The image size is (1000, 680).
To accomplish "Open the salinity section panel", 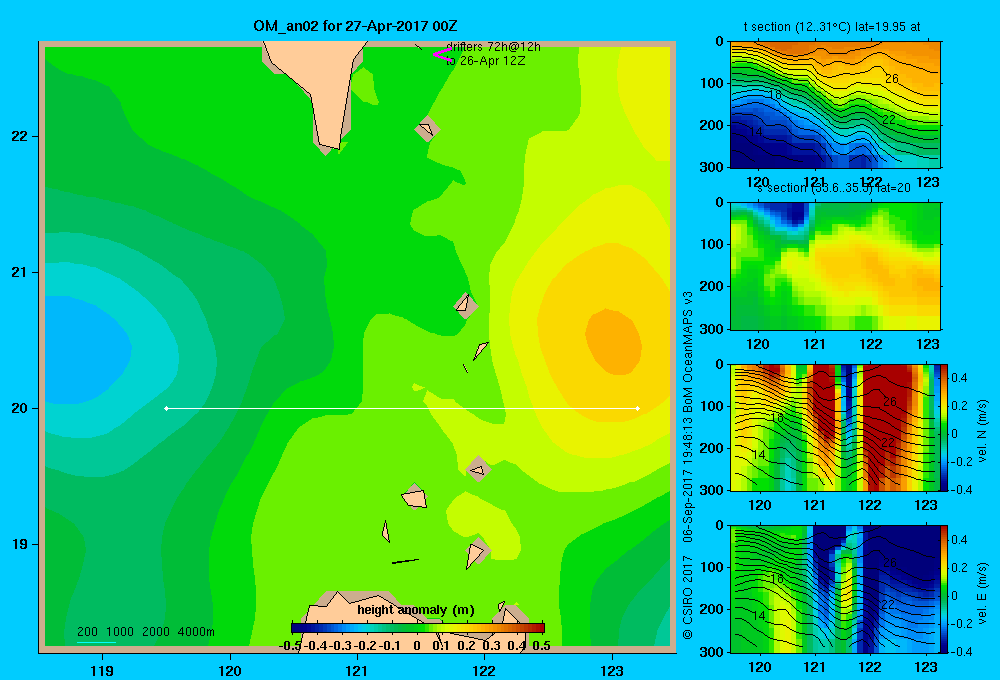I will click(x=835, y=266).
